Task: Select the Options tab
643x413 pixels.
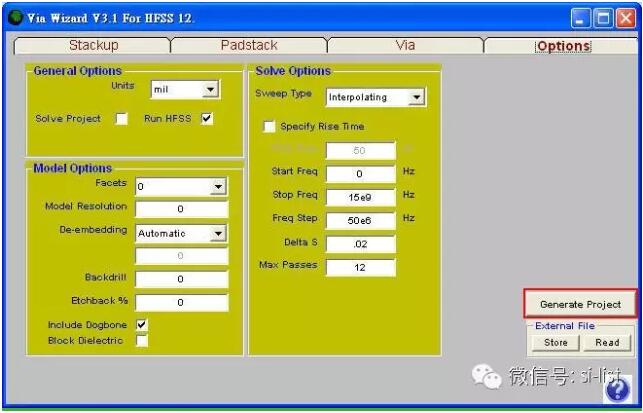Action: pos(563,46)
